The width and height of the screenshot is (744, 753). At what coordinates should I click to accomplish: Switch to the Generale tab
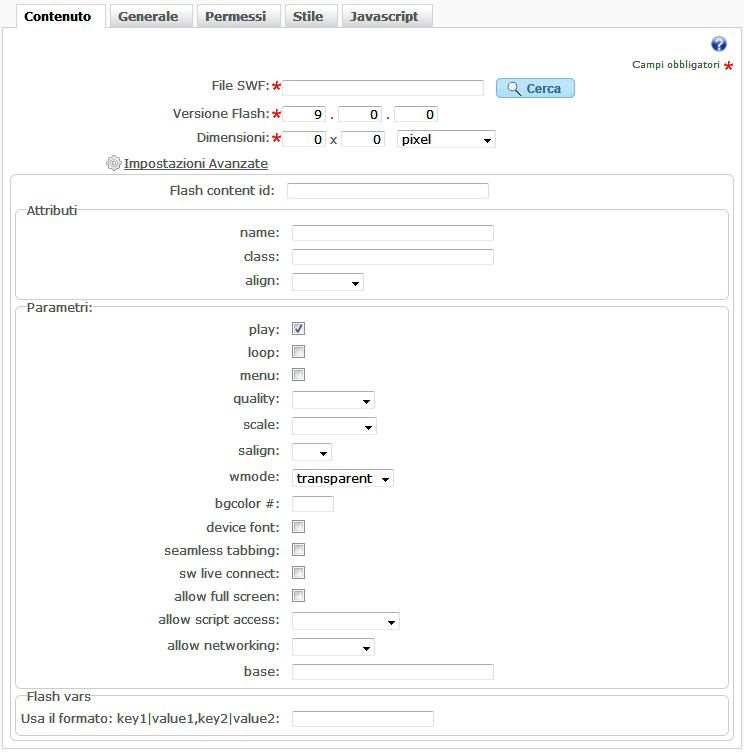(x=148, y=16)
